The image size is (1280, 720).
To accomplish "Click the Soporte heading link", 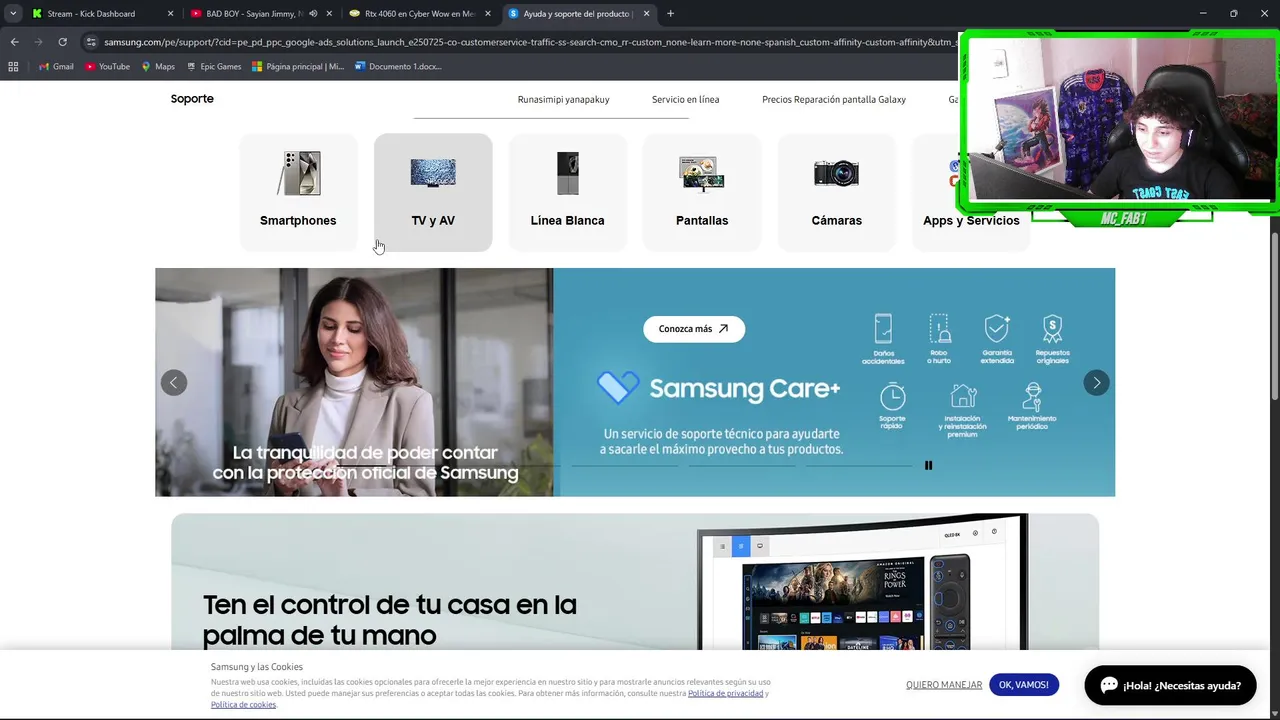I will pyautogui.click(x=192, y=99).
